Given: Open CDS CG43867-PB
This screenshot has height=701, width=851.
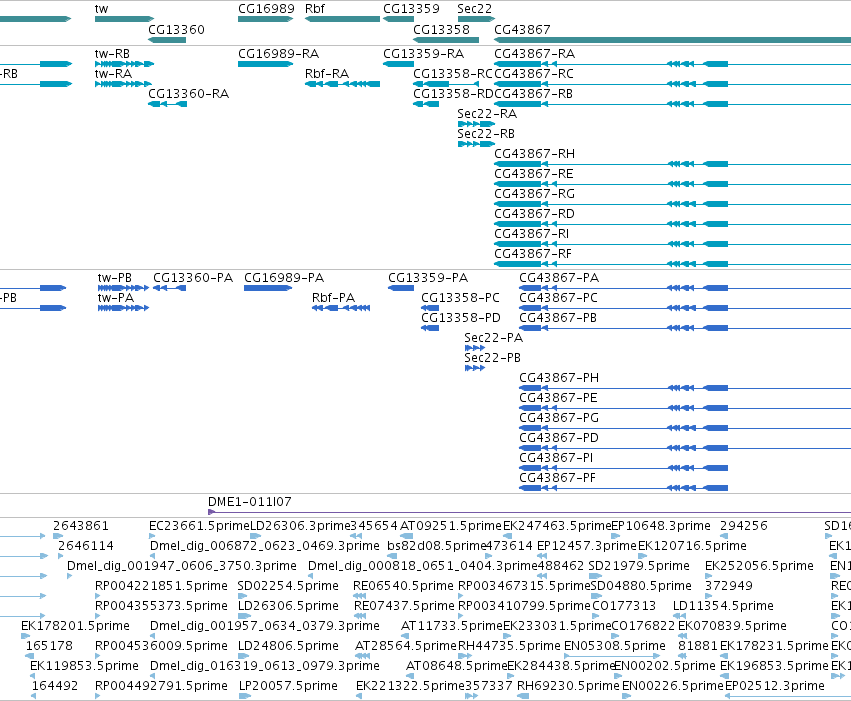Looking at the screenshot, I should pos(558,318).
